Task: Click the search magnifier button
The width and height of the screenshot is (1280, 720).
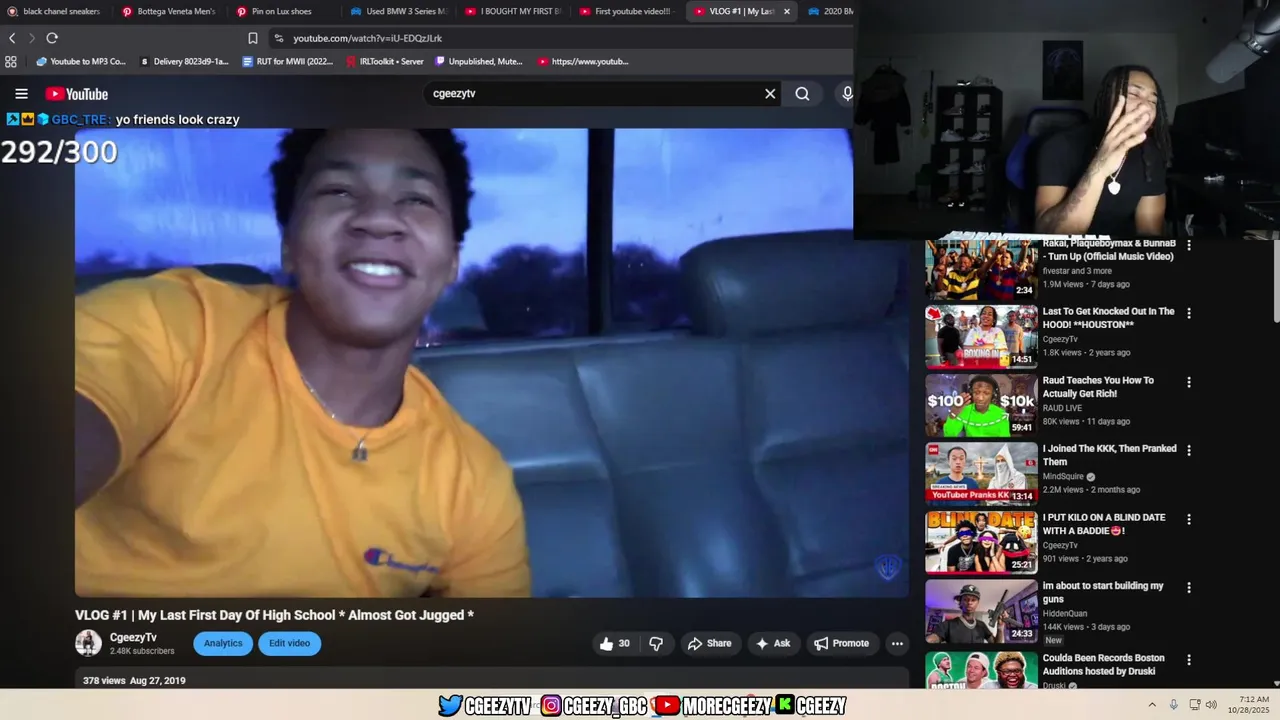Action: point(802,94)
